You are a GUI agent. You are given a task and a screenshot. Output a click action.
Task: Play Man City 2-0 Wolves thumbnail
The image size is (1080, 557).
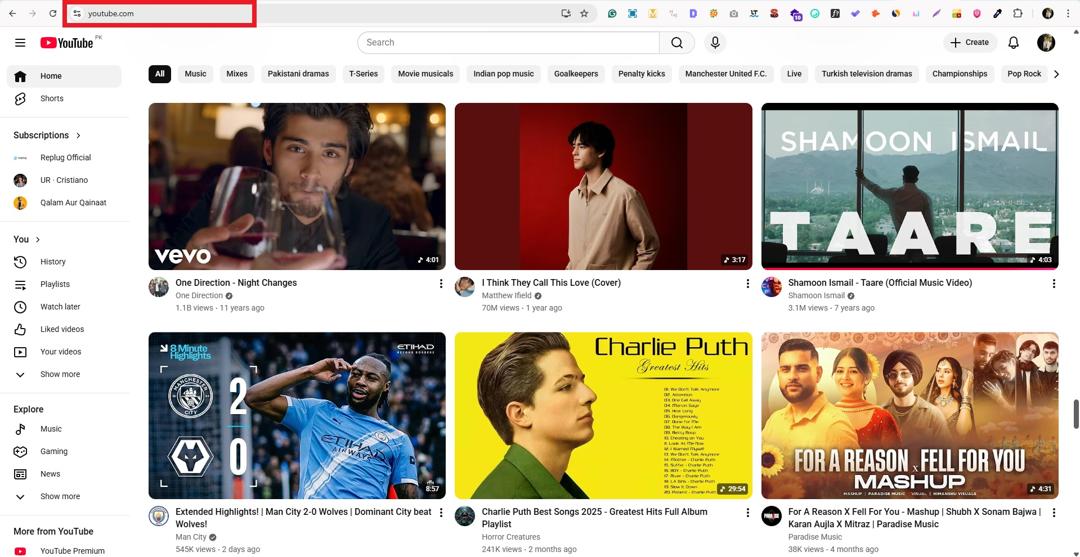(297, 416)
